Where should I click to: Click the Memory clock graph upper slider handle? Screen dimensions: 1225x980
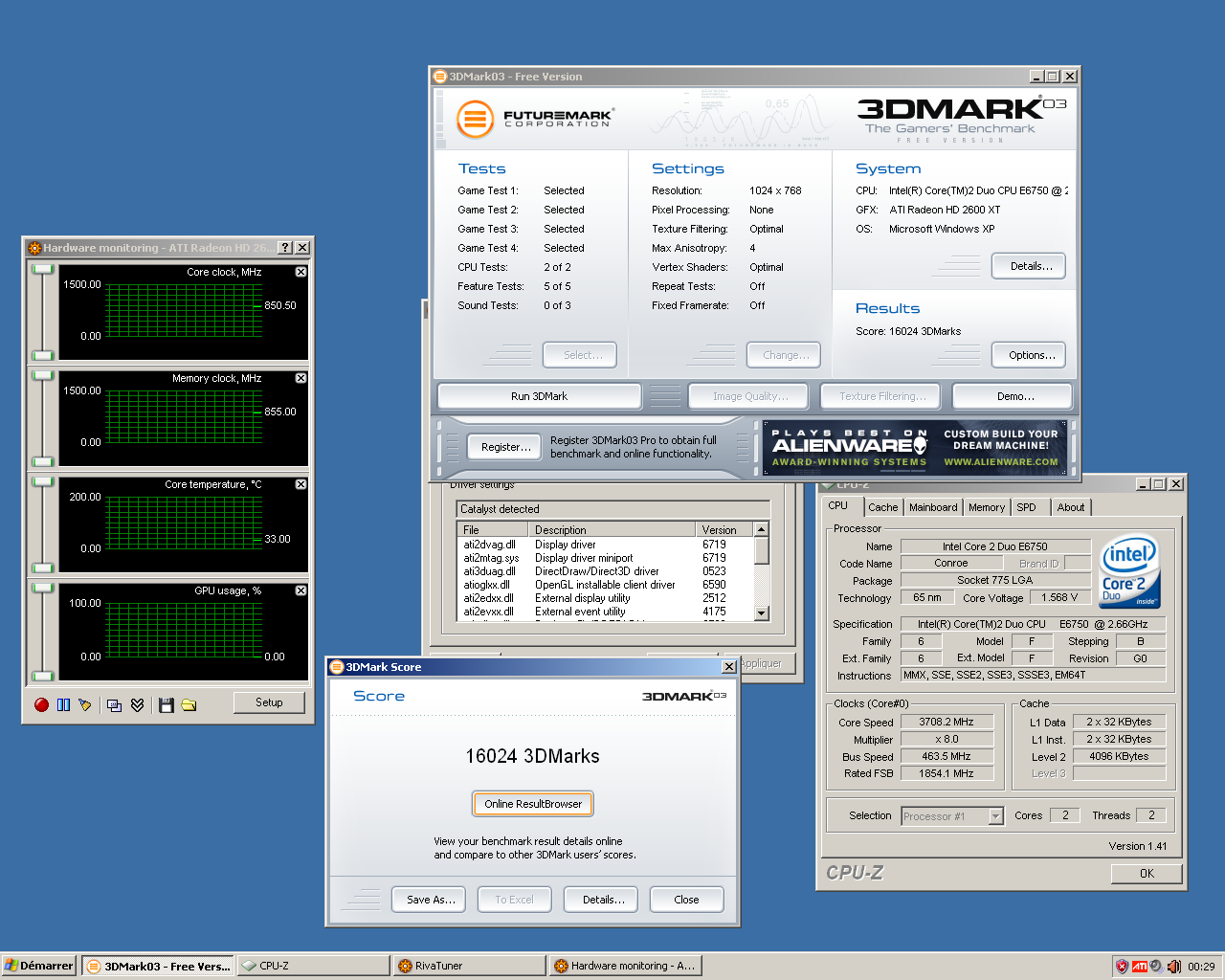(x=42, y=376)
